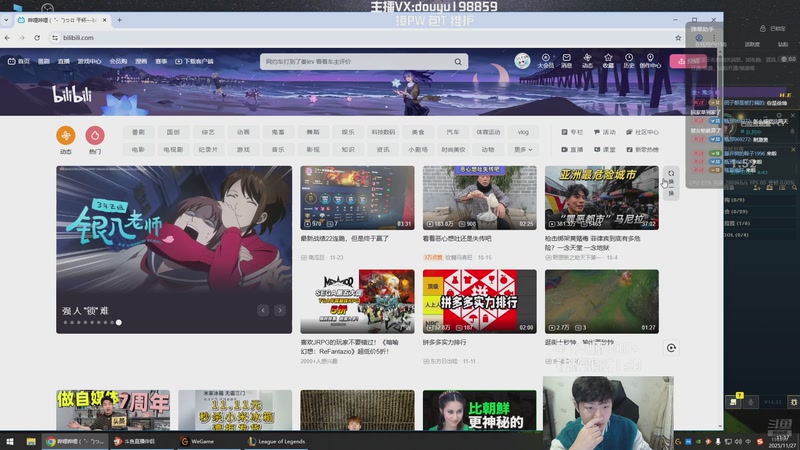Go back with browser back arrow
Viewport: 800px width, 450px height.
point(7,38)
